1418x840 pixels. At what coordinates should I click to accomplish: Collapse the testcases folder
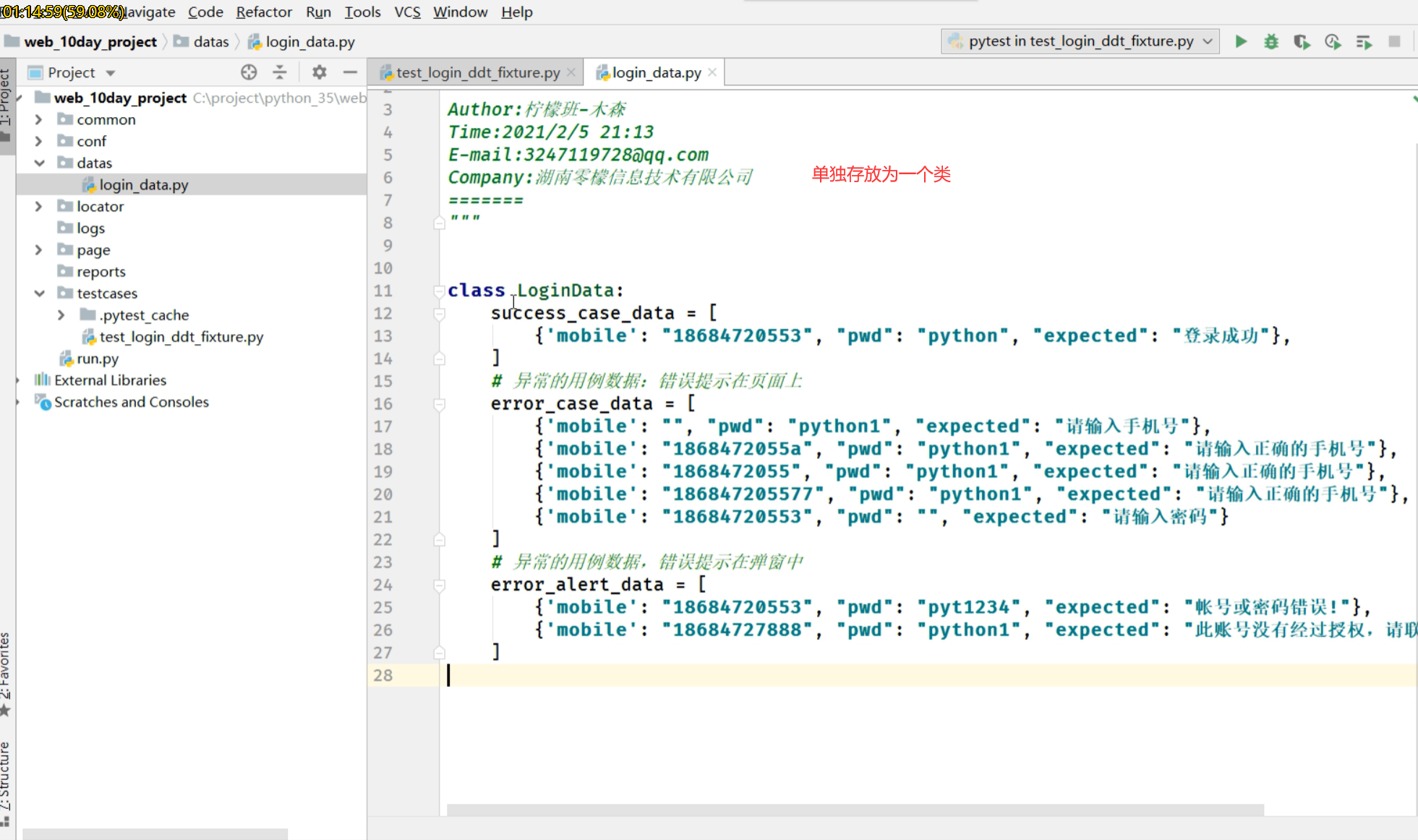(x=39, y=293)
